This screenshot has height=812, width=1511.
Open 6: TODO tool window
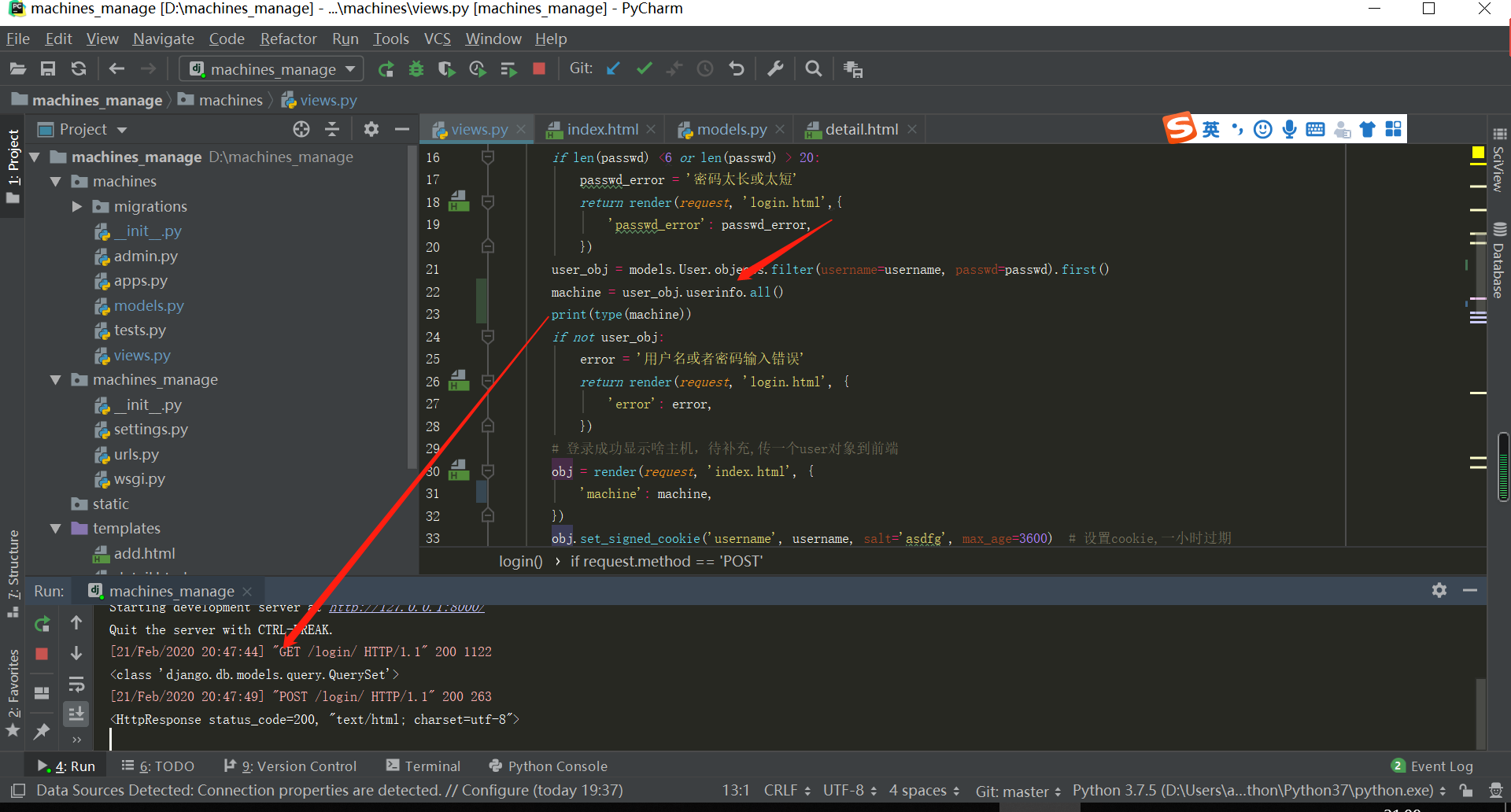point(158,766)
